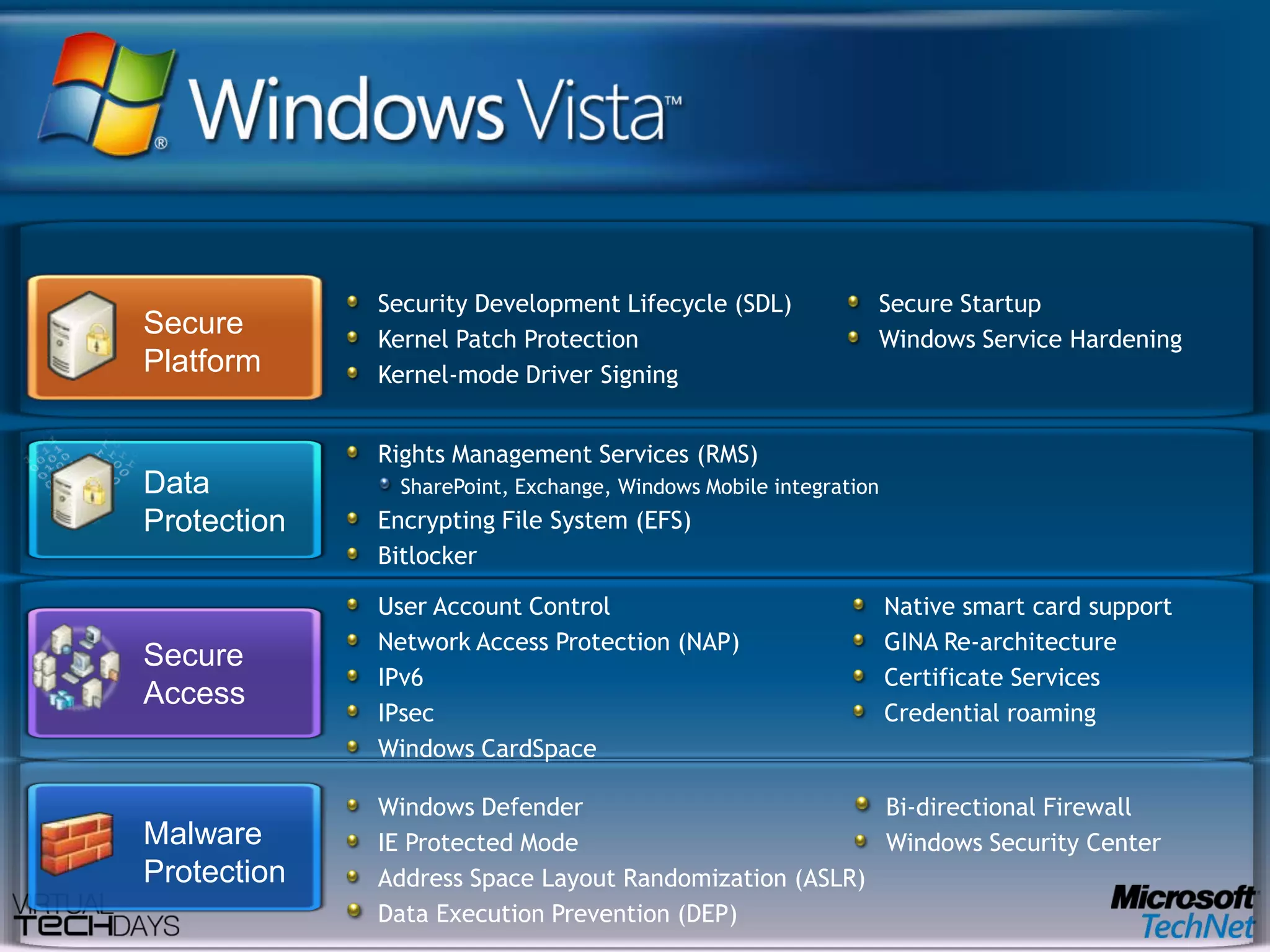Click Certificate Services text
Image resolution: width=1270 pixels, height=952 pixels.
click(x=992, y=677)
